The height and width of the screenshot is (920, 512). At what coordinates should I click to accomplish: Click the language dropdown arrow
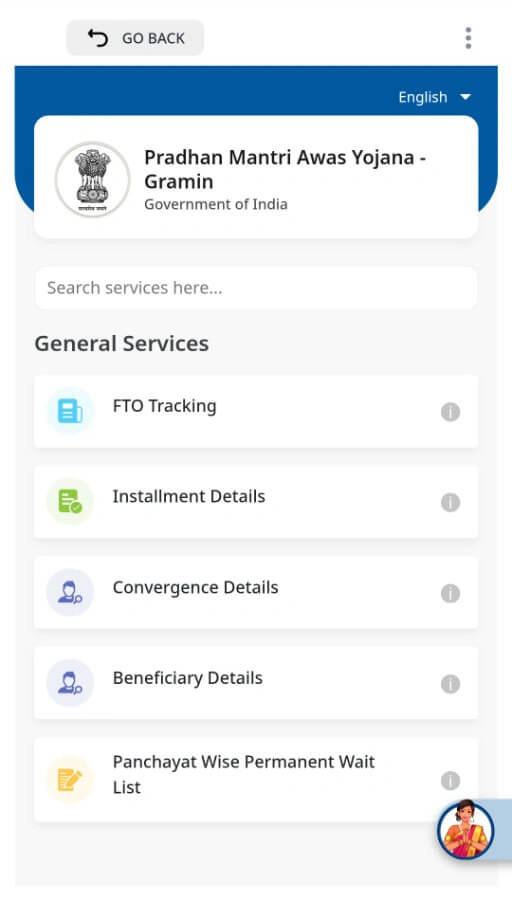[x=466, y=97]
